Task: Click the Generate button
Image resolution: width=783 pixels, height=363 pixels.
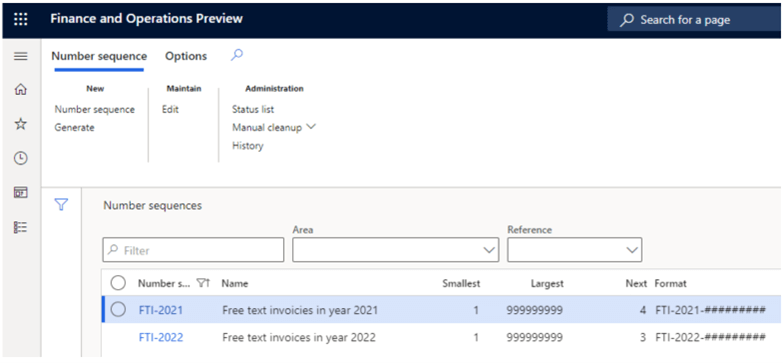Action: [74, 128]
